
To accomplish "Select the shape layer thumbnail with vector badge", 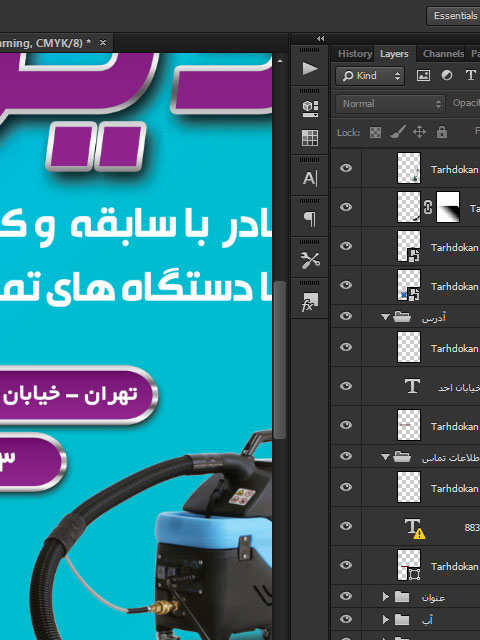I will coord(409,565).
